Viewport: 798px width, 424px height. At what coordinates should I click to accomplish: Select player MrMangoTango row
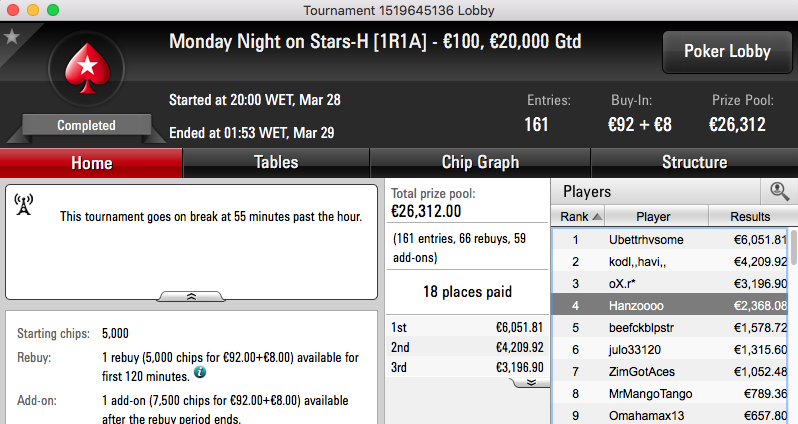click(670, 393)
